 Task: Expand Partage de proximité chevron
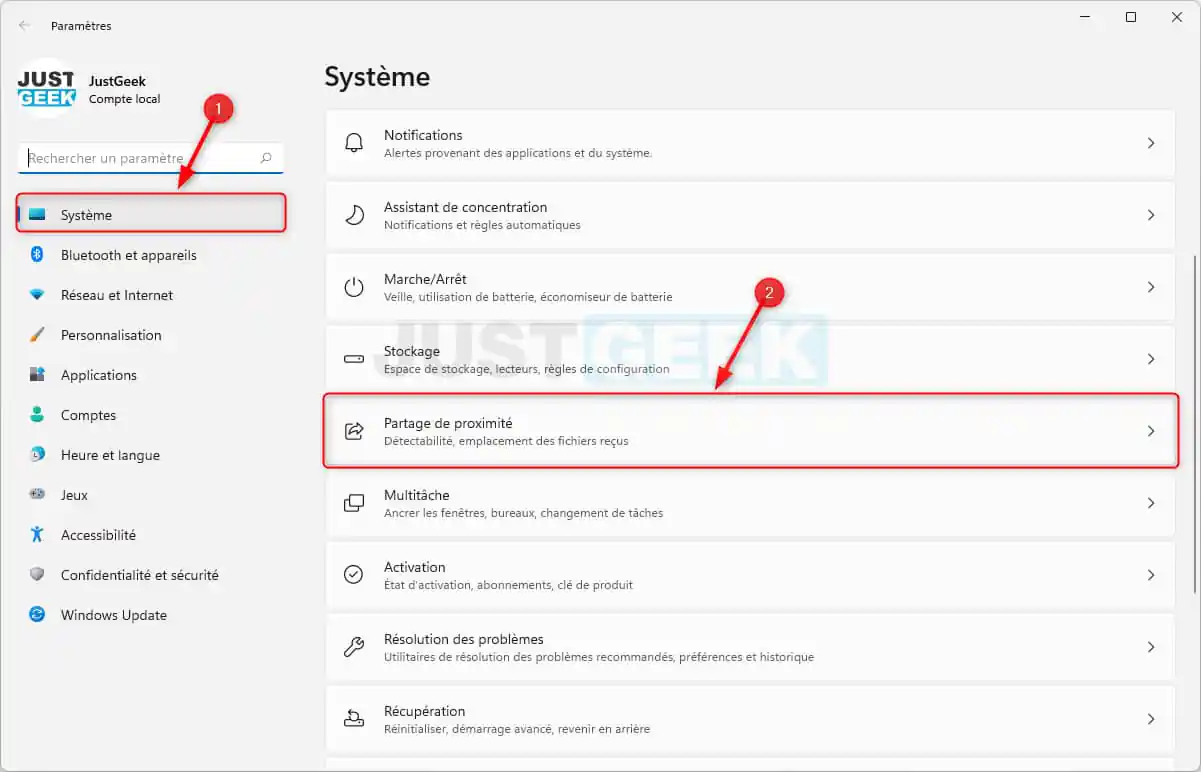pos(1151,431)
